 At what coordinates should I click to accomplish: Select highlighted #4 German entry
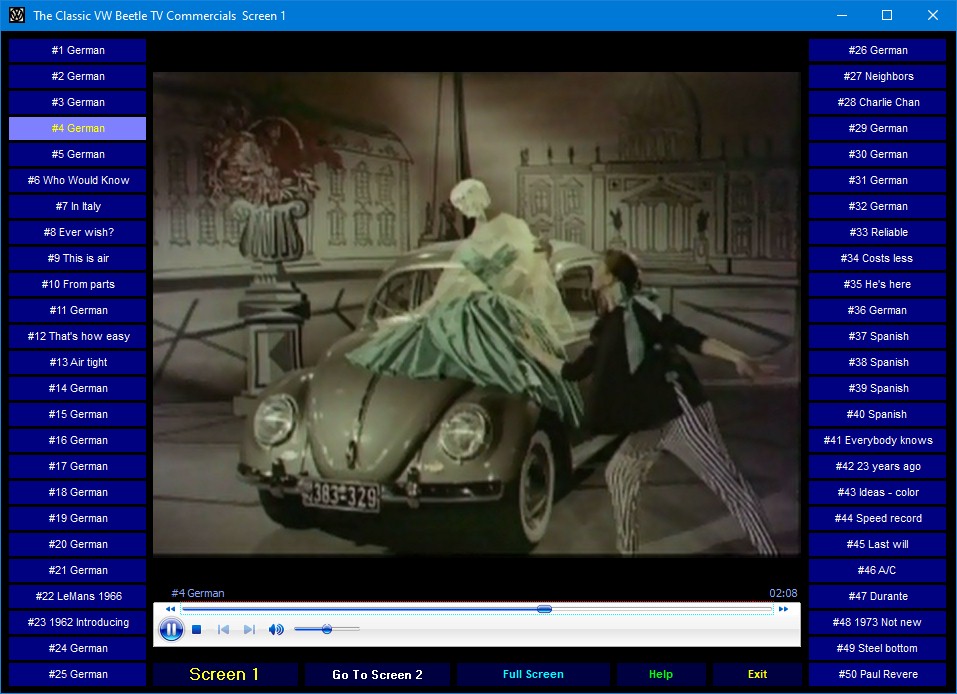pos(78,128)
